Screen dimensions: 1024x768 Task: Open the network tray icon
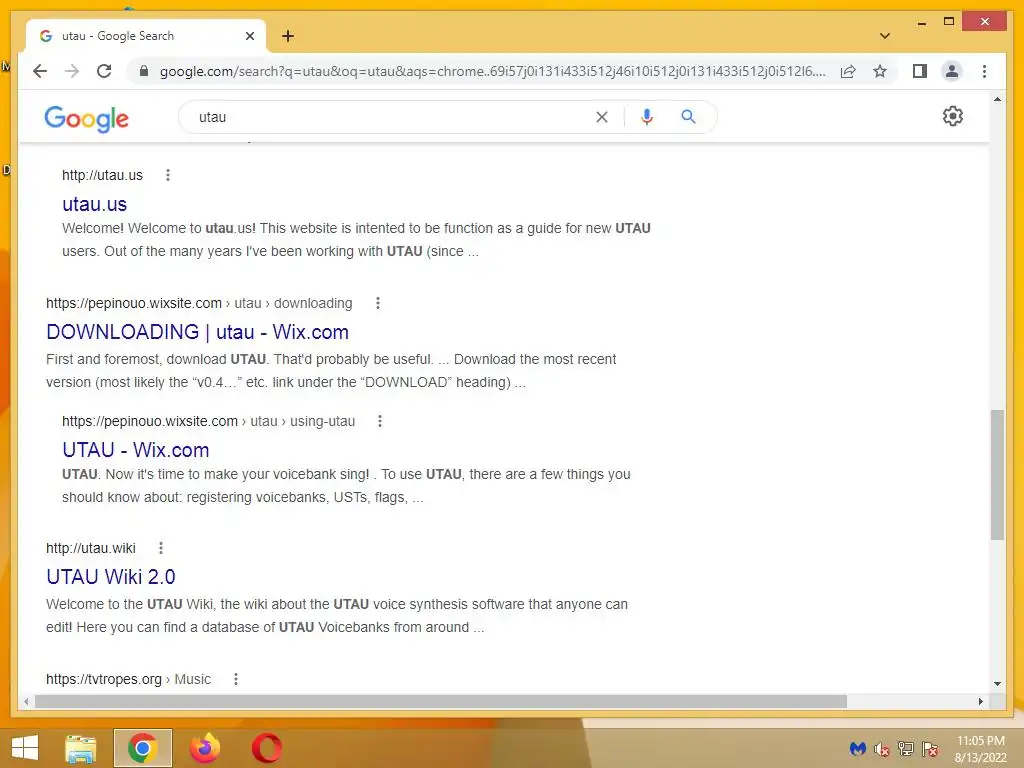click(906, 749)
